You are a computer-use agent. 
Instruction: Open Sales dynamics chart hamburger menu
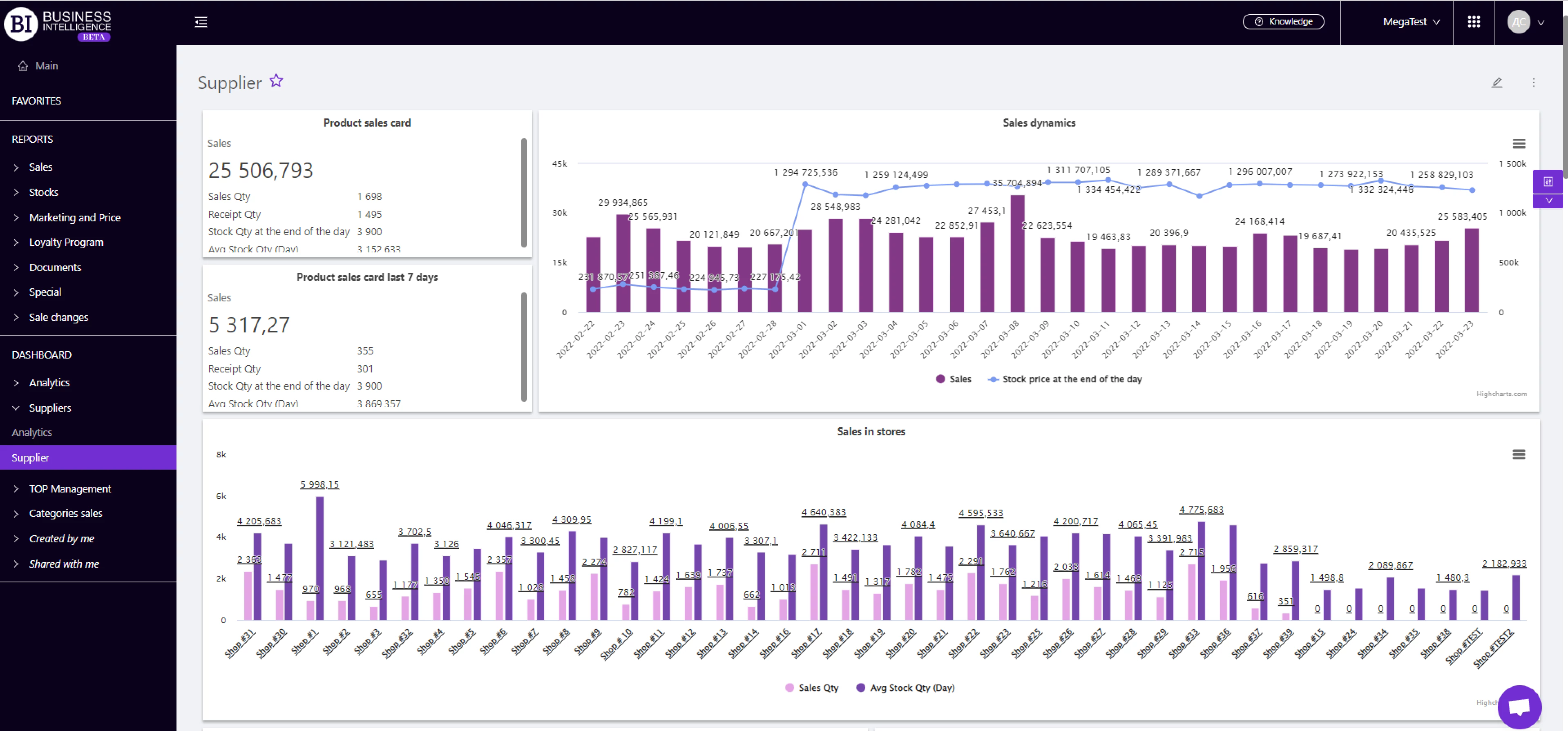pyautogui.click(x=1519, y=144)
